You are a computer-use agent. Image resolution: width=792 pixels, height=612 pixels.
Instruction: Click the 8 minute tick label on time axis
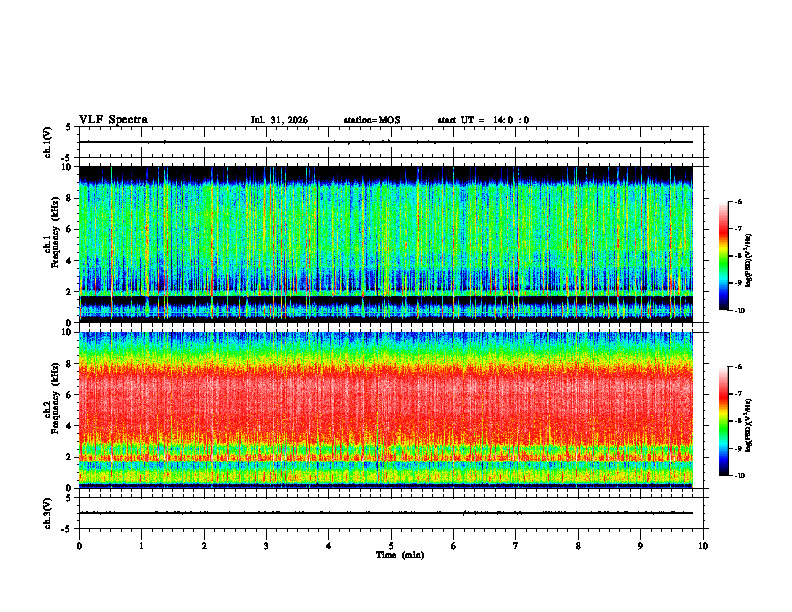coord(578,546)
